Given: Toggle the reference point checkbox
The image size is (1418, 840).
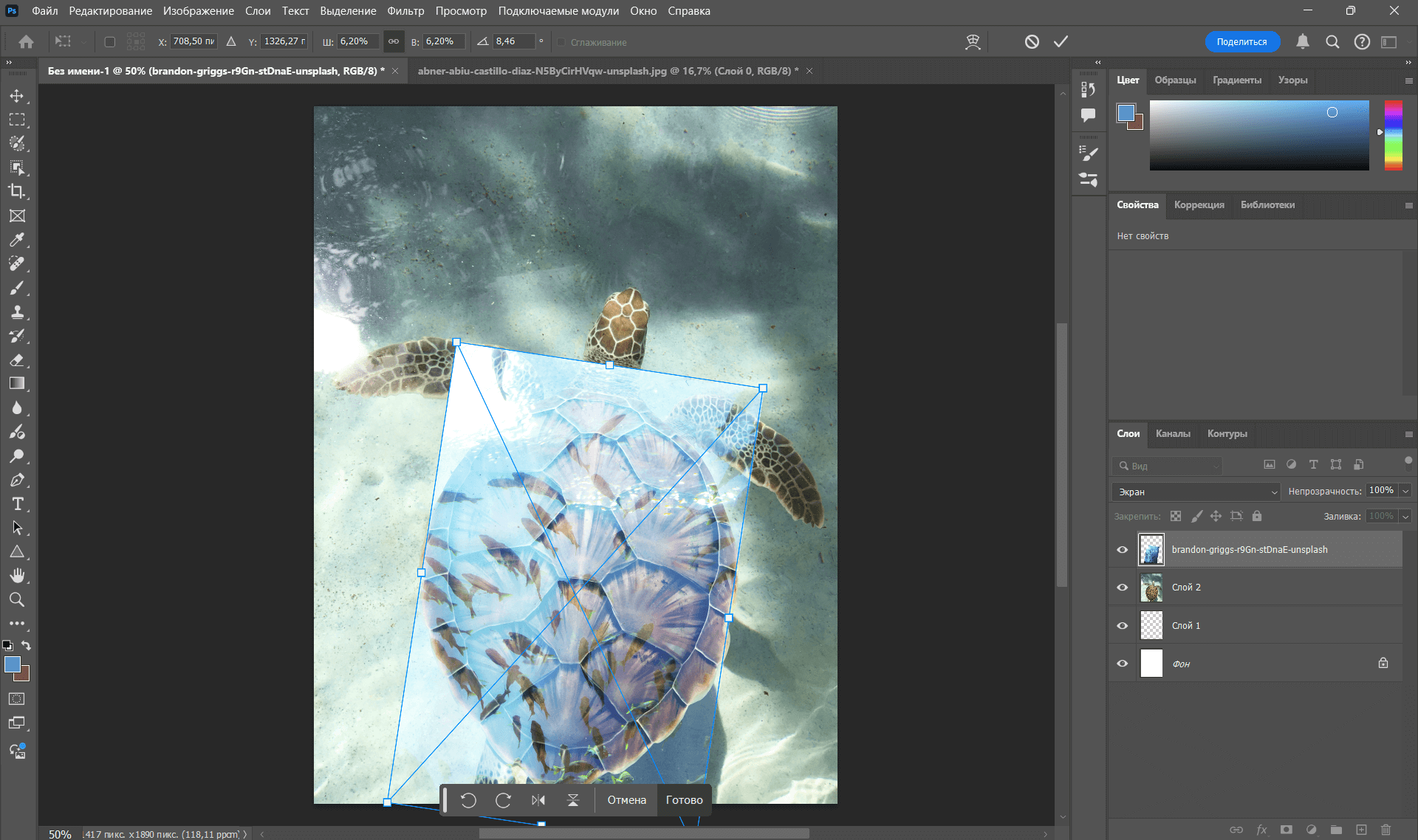Looking at the screenshot, I should (110, 42).
